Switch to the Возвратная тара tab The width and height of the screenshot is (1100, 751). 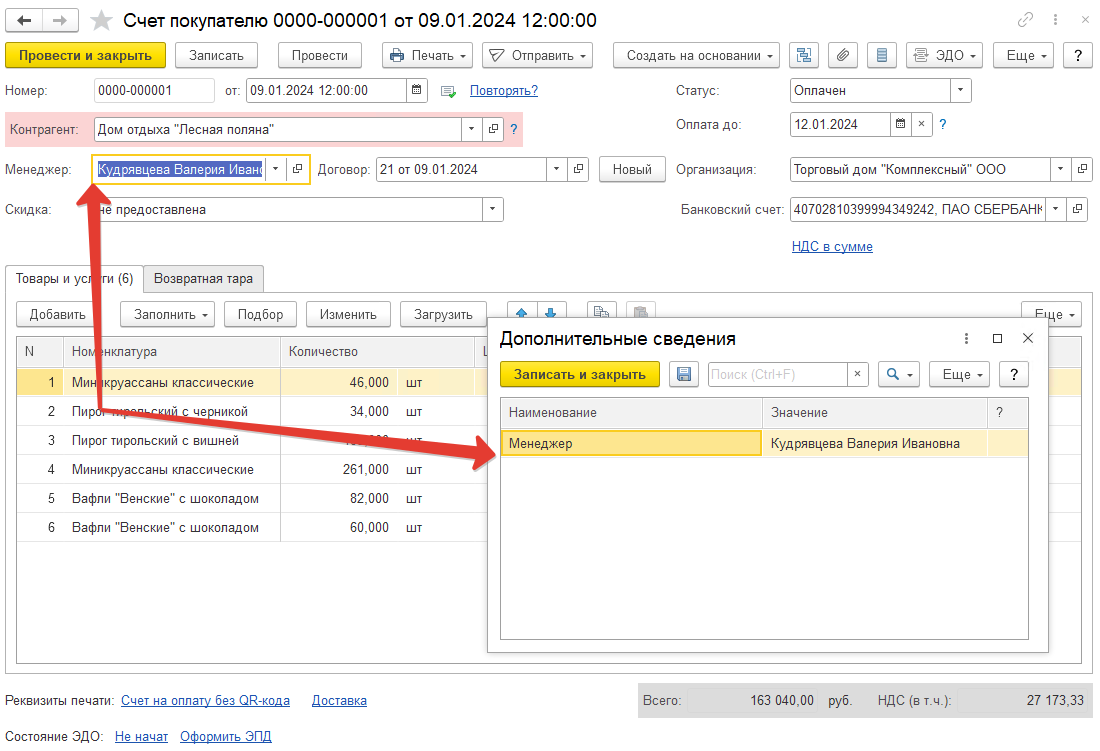(203, 278)
